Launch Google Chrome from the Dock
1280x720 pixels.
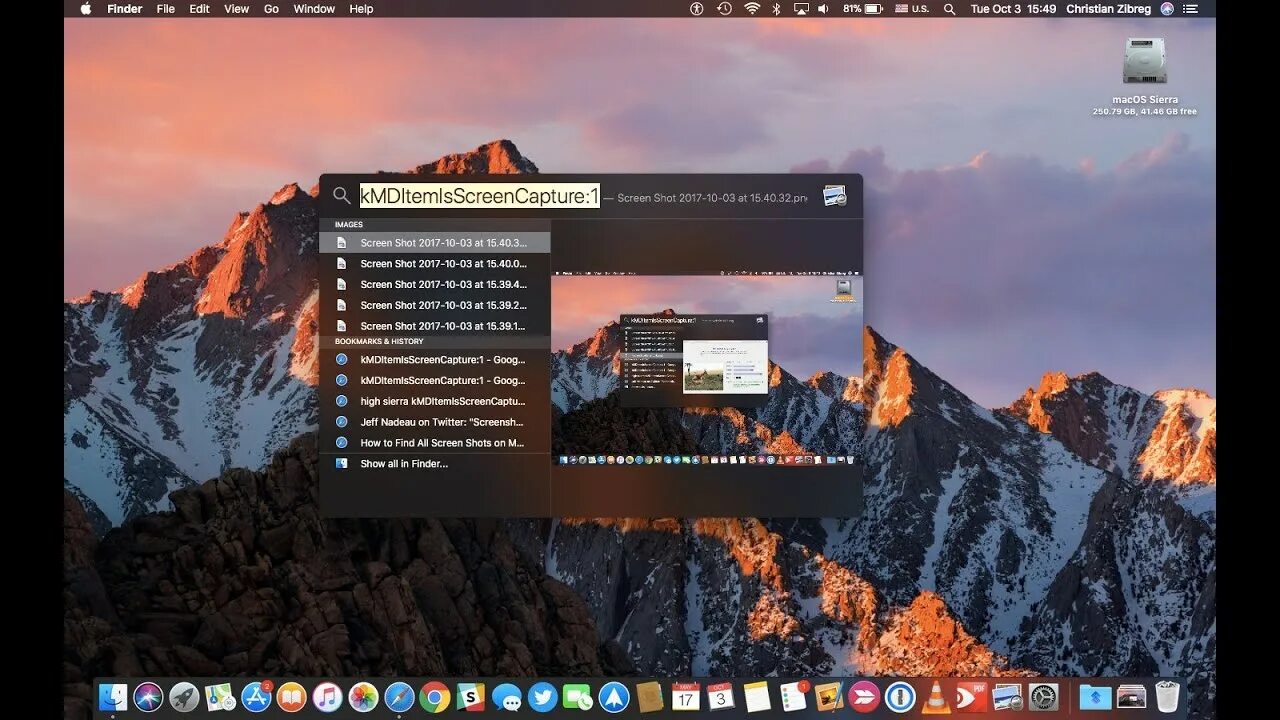[434, 697]
